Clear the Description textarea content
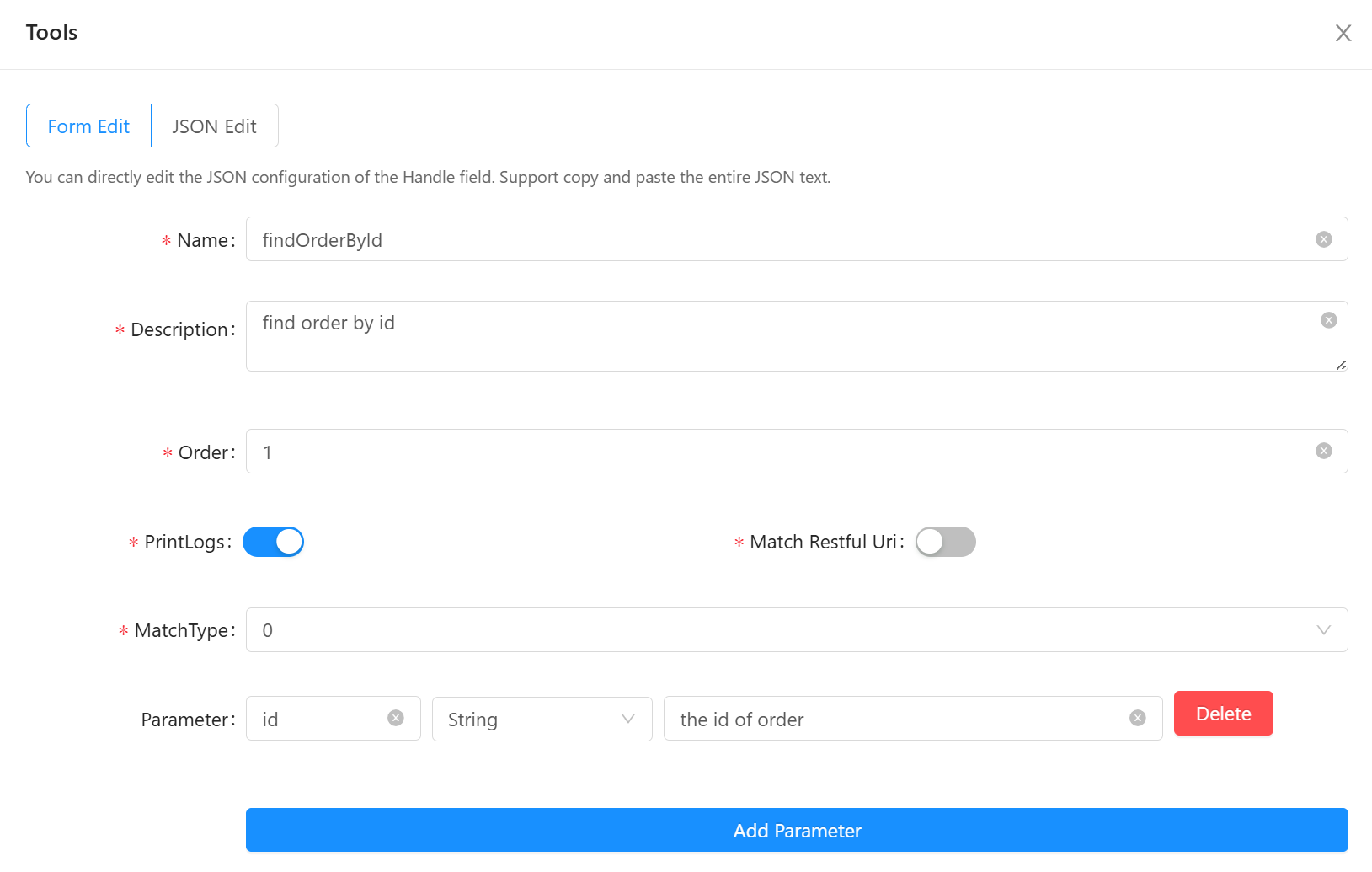1372x872 pixels. 1328,320
